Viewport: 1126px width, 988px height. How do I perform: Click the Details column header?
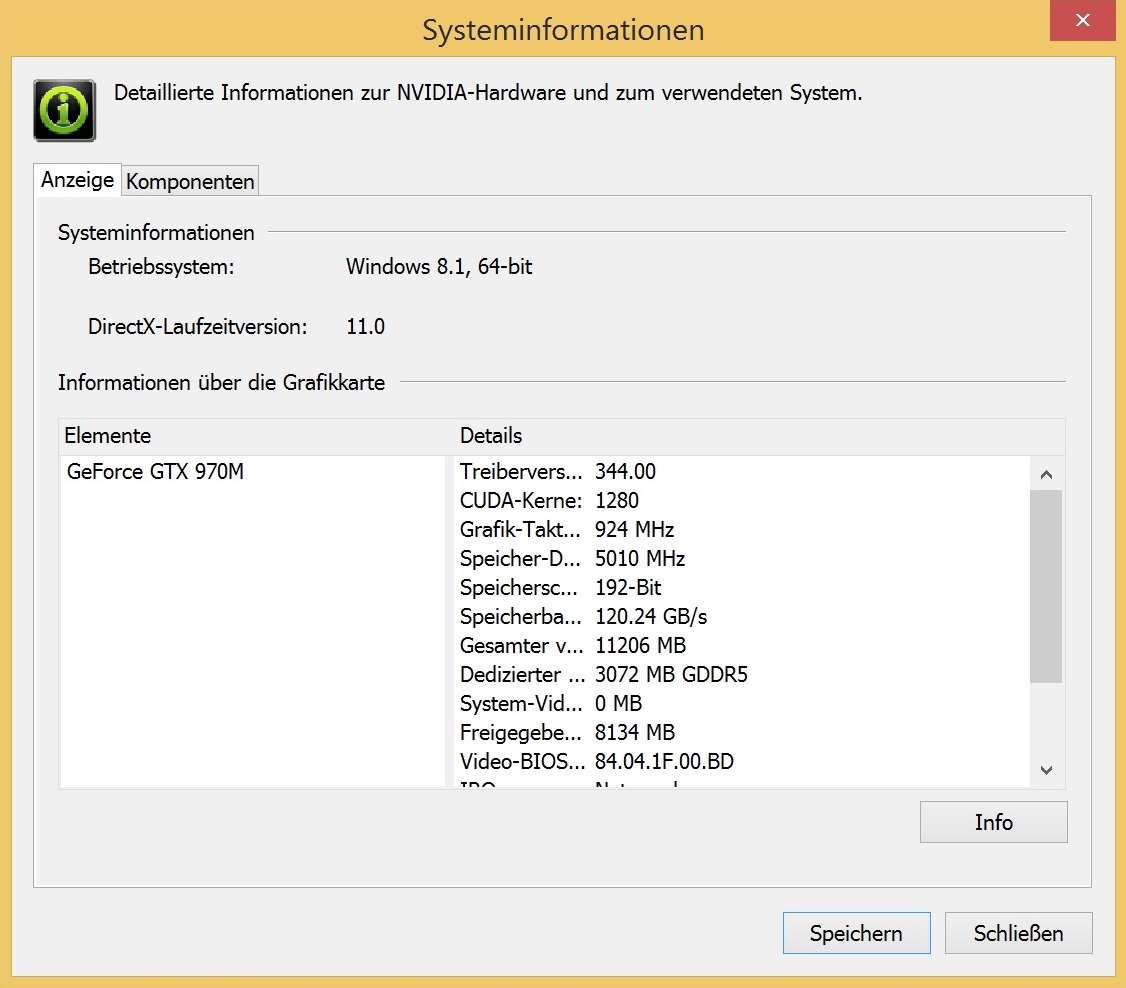[x=760, y=436]
